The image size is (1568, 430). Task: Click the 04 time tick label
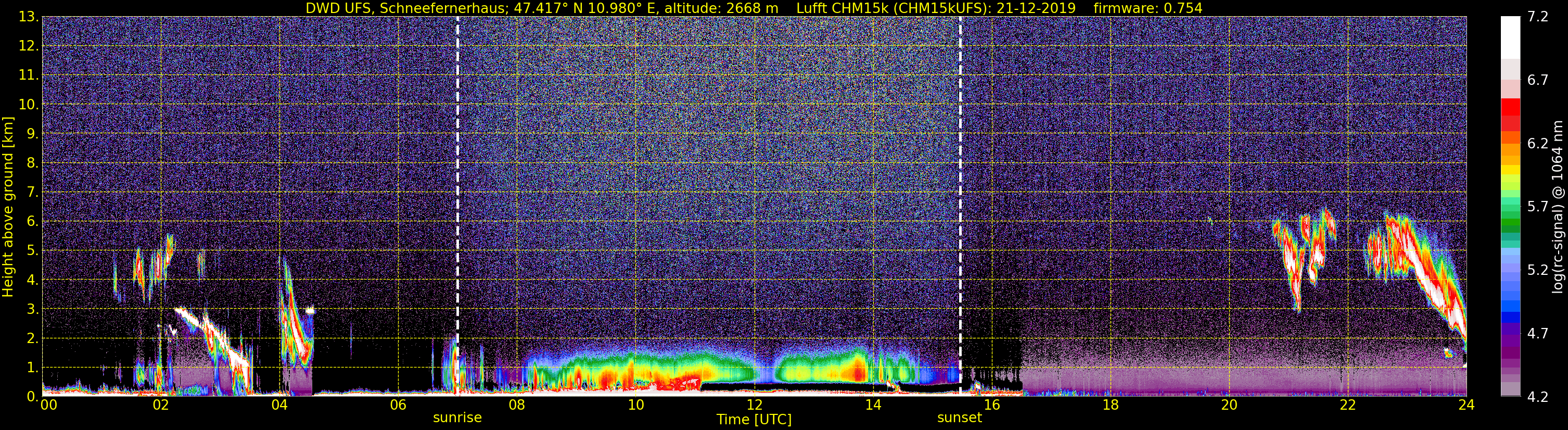pos(279,405)
